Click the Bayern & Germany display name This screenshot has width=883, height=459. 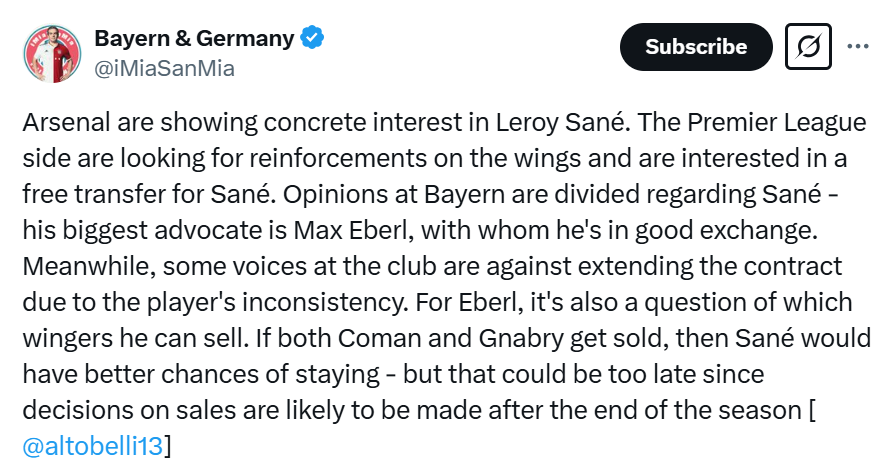(194, 38)
